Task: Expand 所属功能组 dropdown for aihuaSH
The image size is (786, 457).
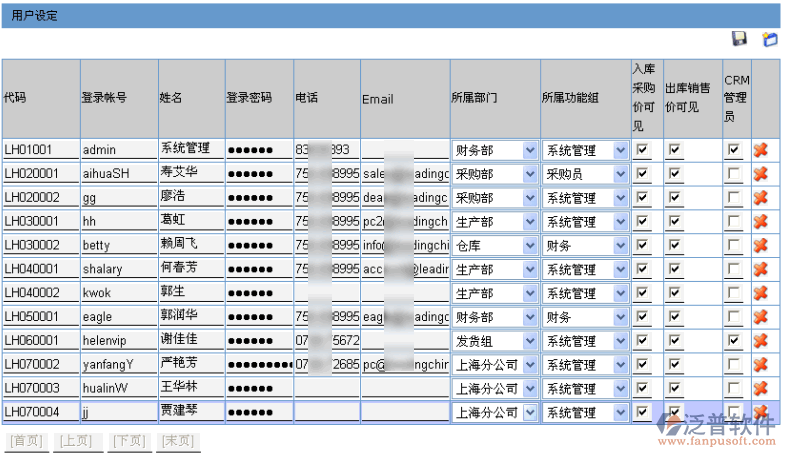Action: [x=620, y=174]
